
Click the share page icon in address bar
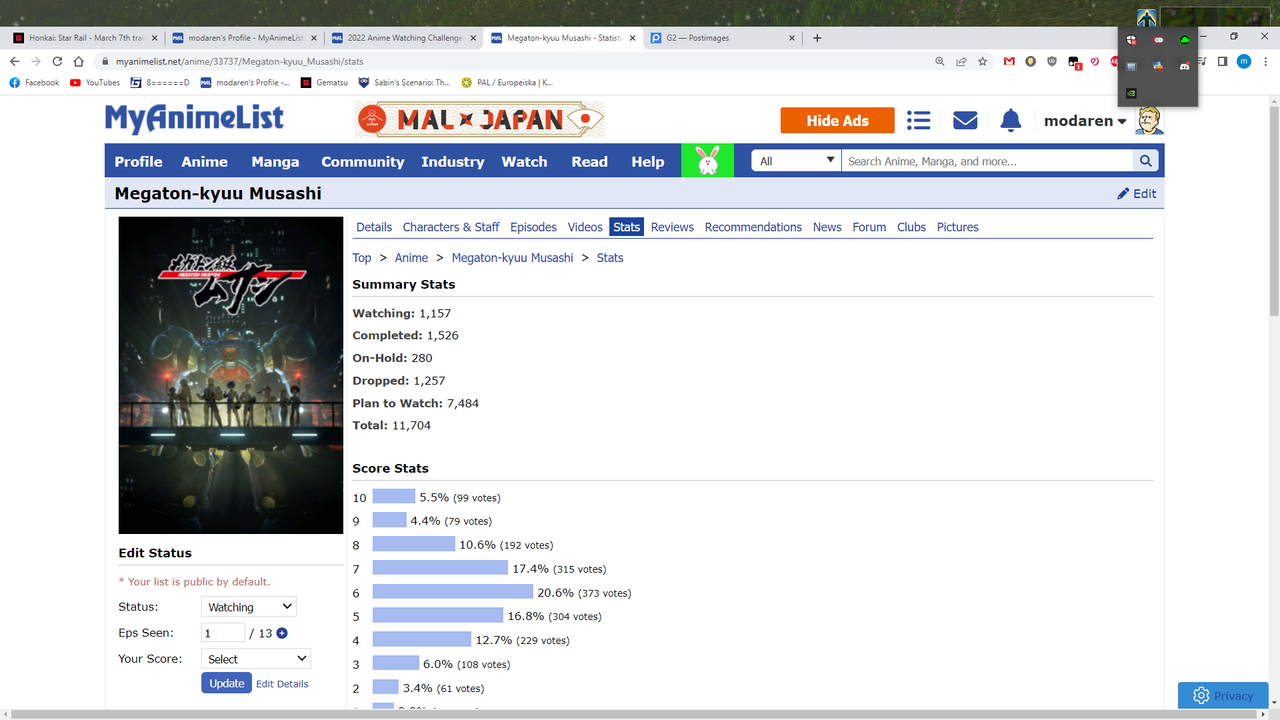point(961,61)
